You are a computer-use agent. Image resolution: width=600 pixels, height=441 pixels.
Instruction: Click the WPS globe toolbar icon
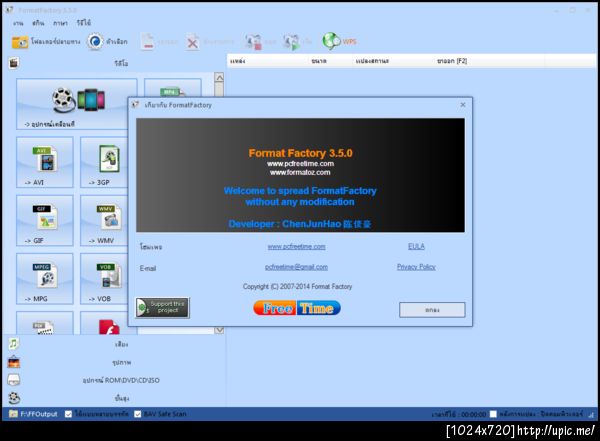coord(339,41)
